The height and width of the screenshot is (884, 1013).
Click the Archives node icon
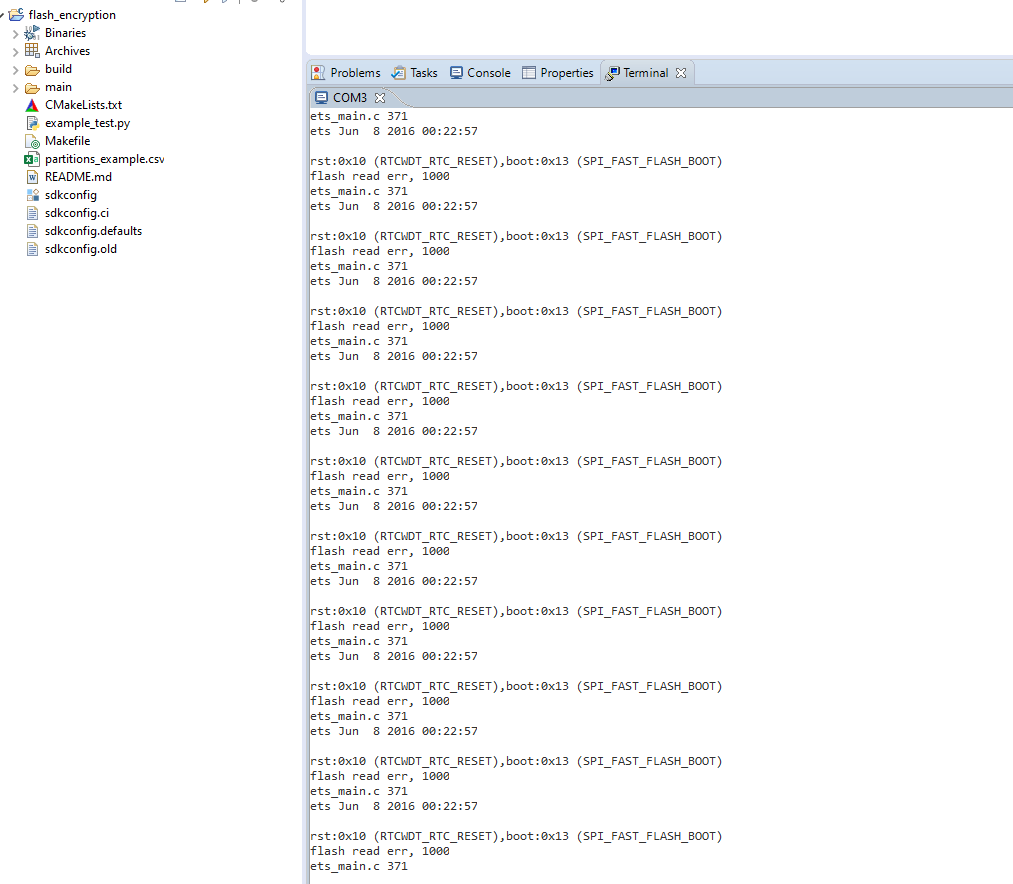pos(33,50)
